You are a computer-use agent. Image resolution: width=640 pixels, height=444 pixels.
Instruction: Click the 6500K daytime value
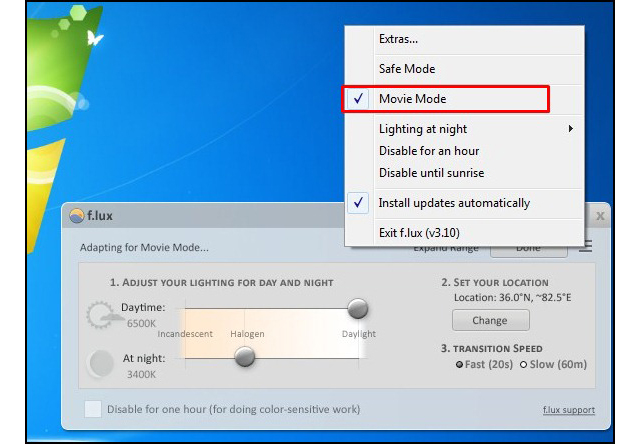[x=141, y=324]
